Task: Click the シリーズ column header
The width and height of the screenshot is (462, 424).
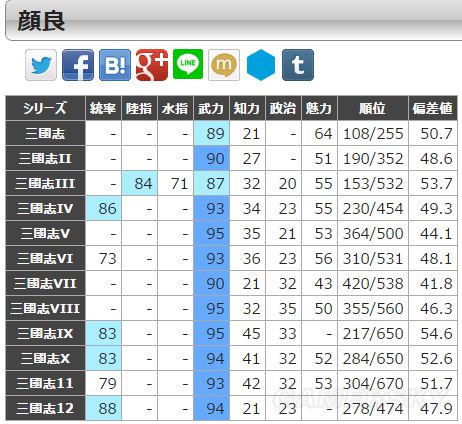Action: (x=46, y=108)
